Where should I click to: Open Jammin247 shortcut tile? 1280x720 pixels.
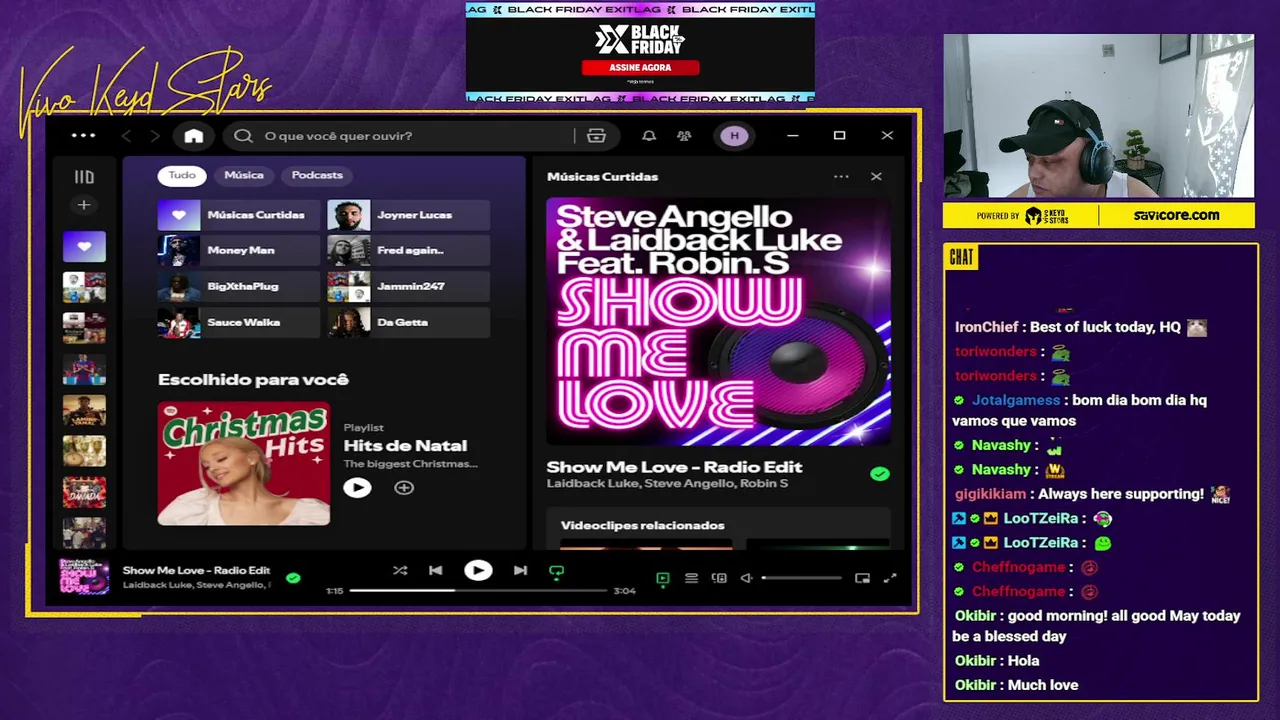pos(408,287)
